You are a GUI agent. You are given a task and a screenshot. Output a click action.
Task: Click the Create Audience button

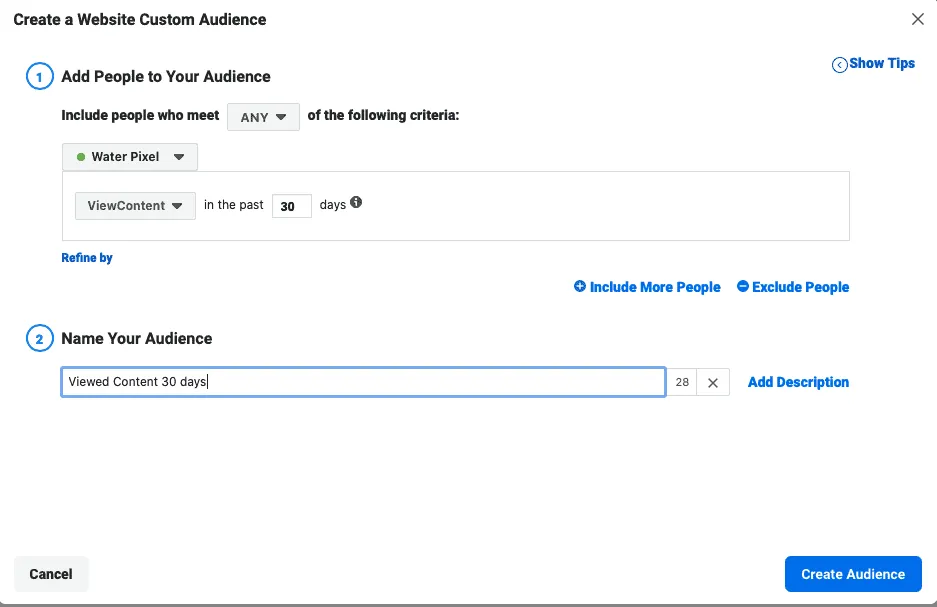click(853, 574)
